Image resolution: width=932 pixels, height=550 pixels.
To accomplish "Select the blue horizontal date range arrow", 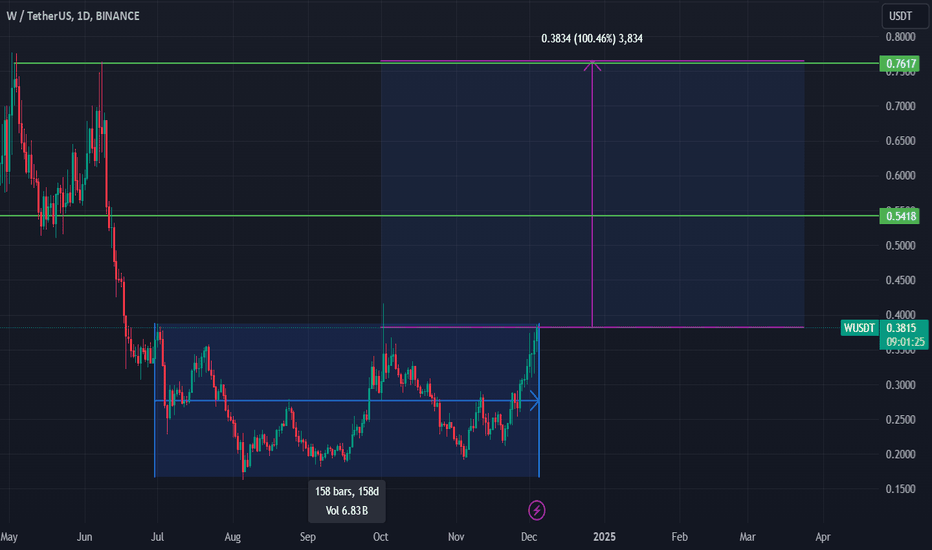I will pos(347,401).
